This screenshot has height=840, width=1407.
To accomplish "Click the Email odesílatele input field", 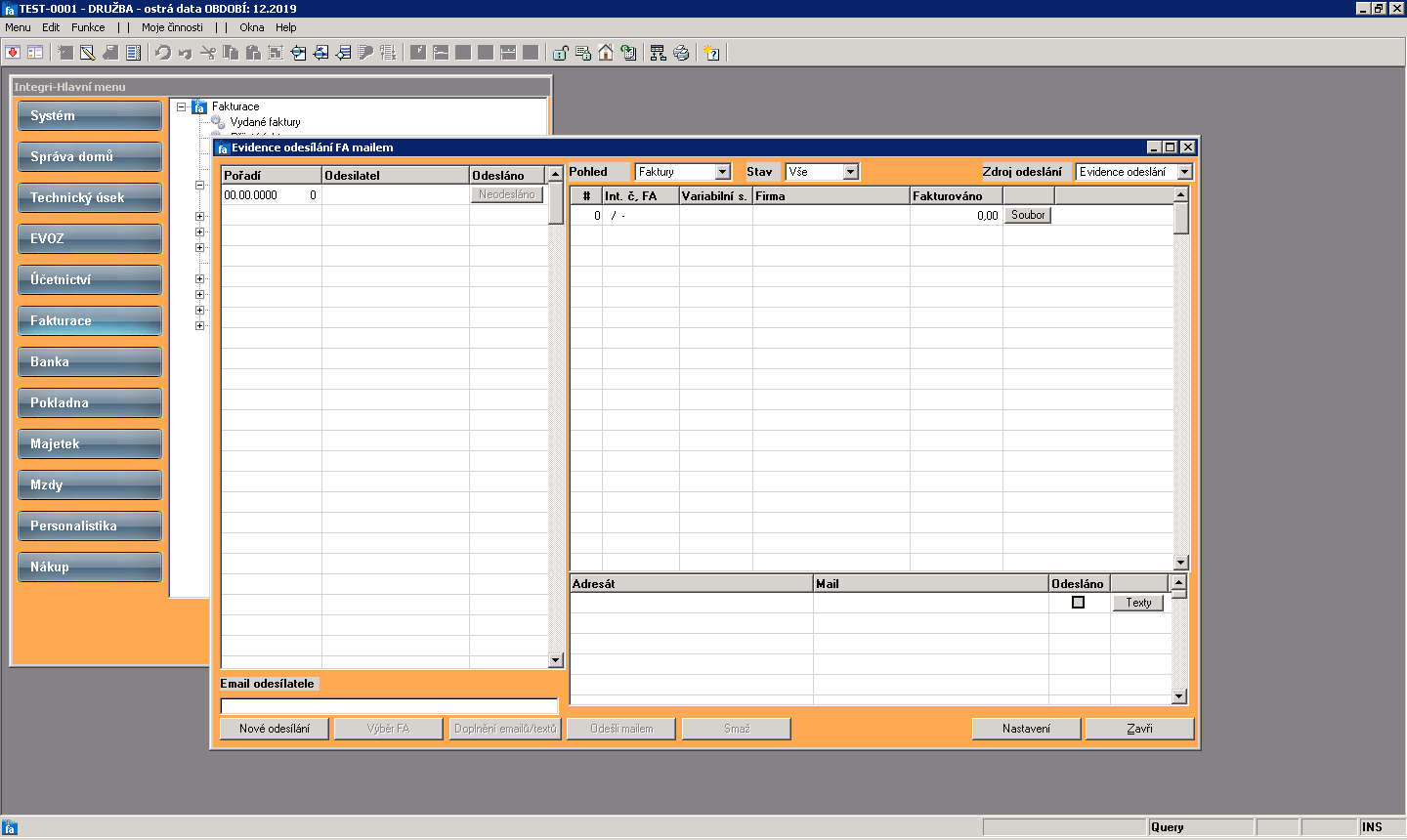I will [x=389, y=706].
